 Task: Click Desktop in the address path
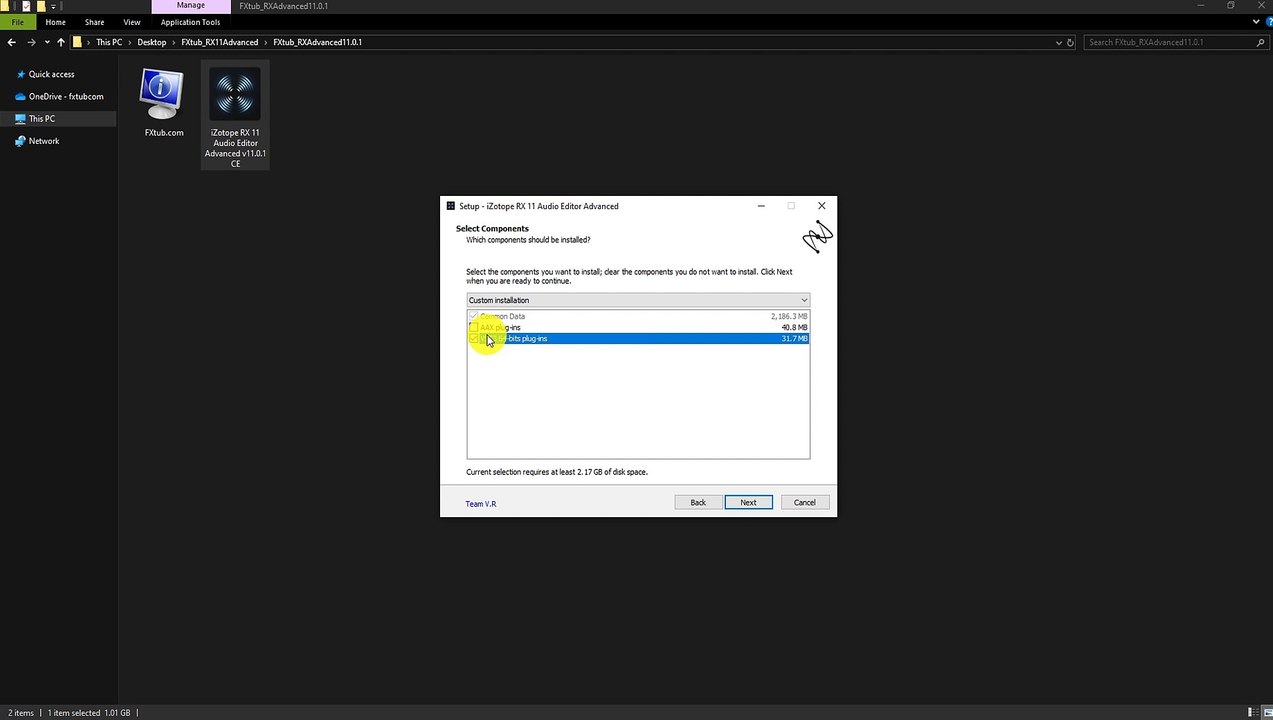tap(152, 42)
